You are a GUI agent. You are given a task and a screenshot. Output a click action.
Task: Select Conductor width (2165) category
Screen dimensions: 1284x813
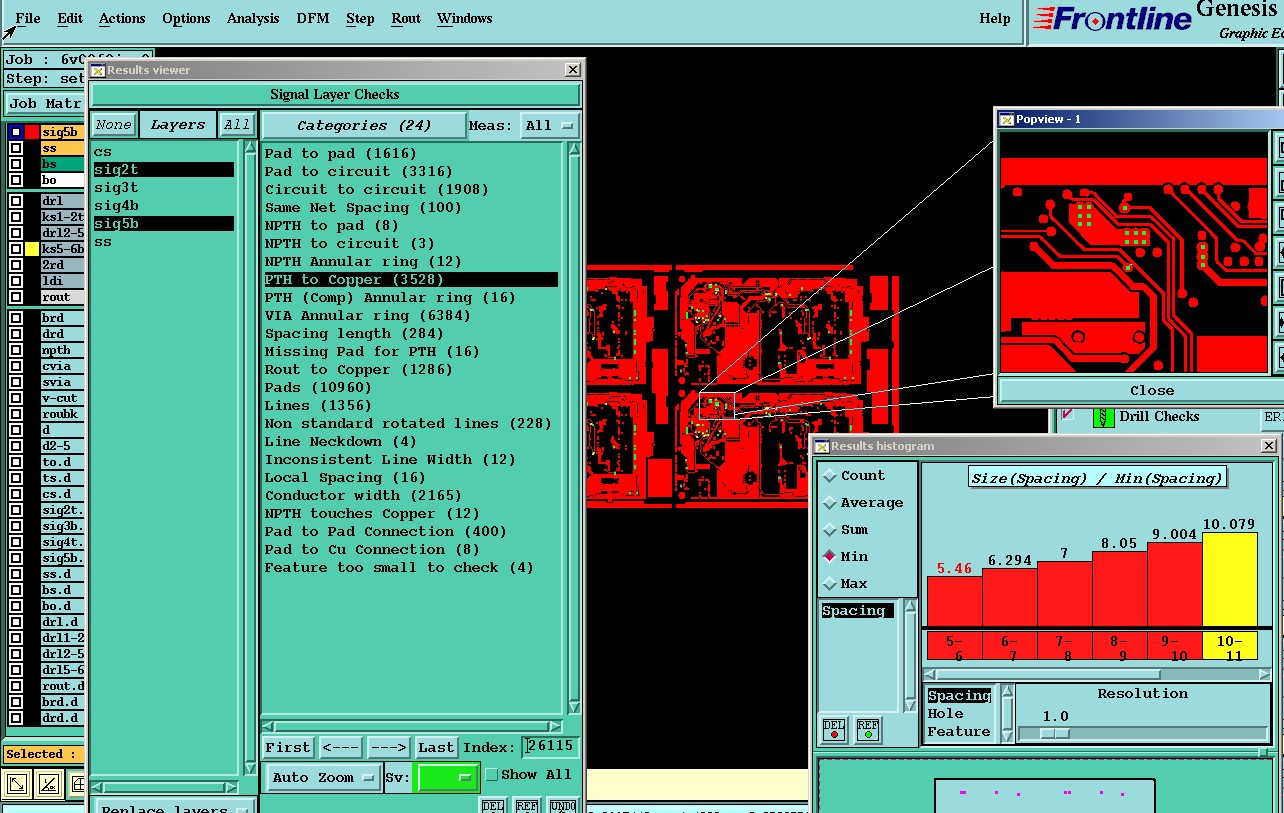point(363,496)
